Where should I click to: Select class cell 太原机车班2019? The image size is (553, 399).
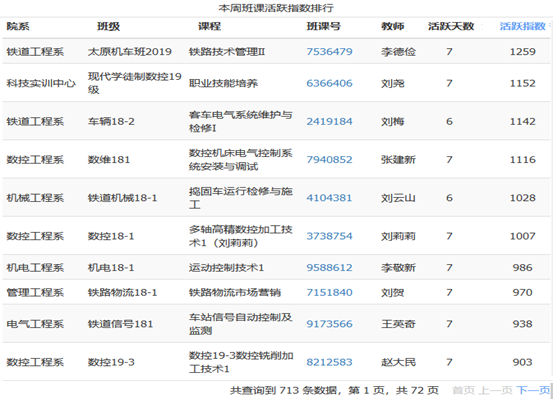pos(129,52)
